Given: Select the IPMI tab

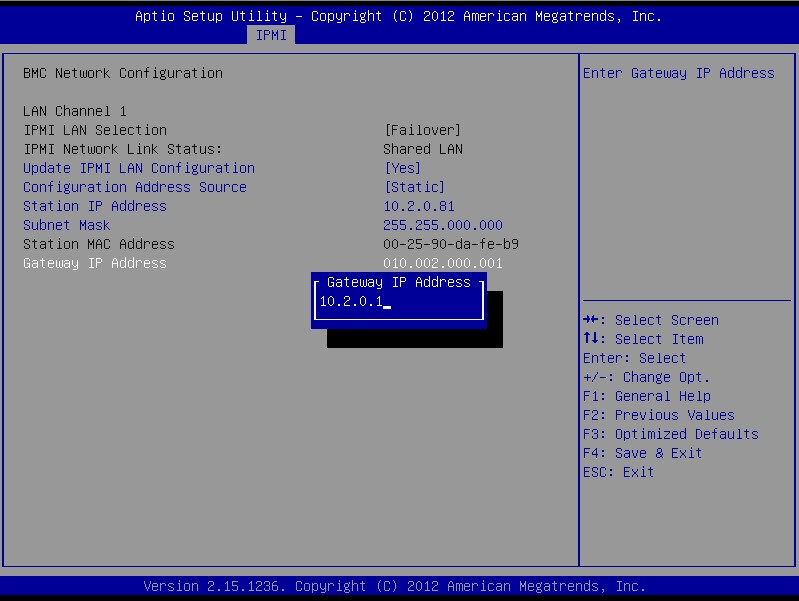Looking at the screenshot, I should point(271,35).
